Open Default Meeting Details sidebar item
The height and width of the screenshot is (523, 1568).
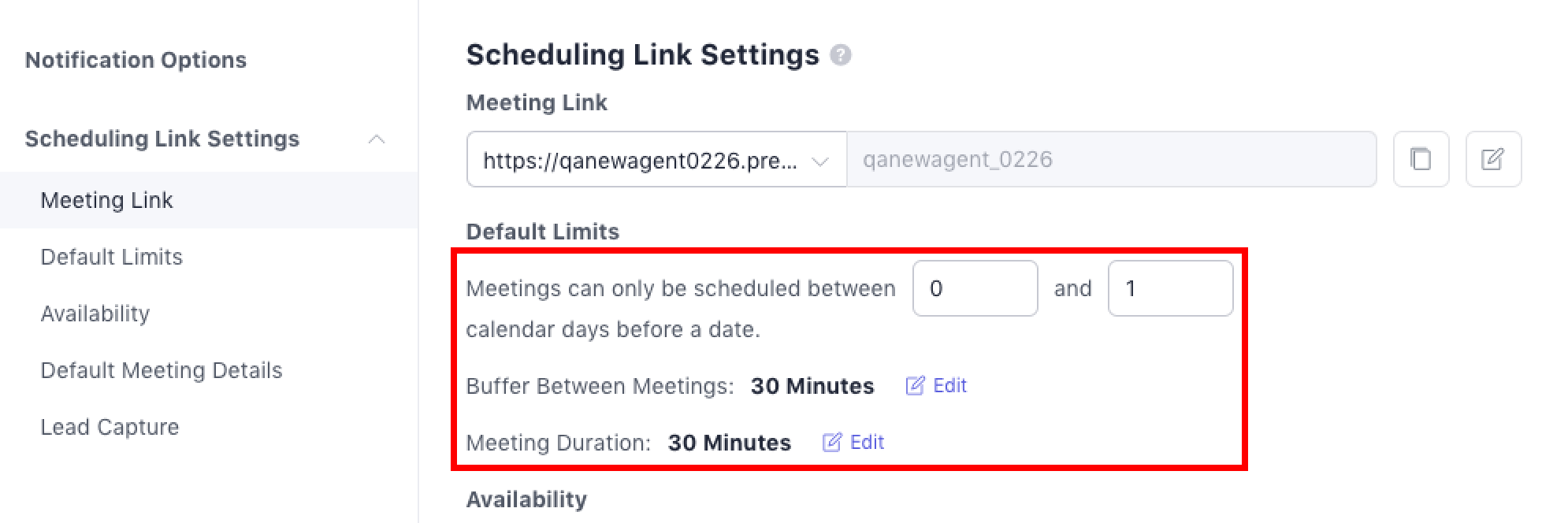[x=161, y=370]
